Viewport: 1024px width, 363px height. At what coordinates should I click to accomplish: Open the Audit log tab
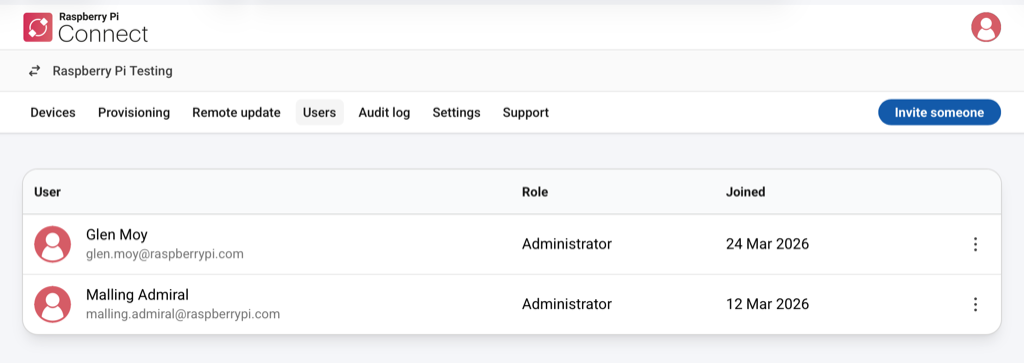[384, 112]
